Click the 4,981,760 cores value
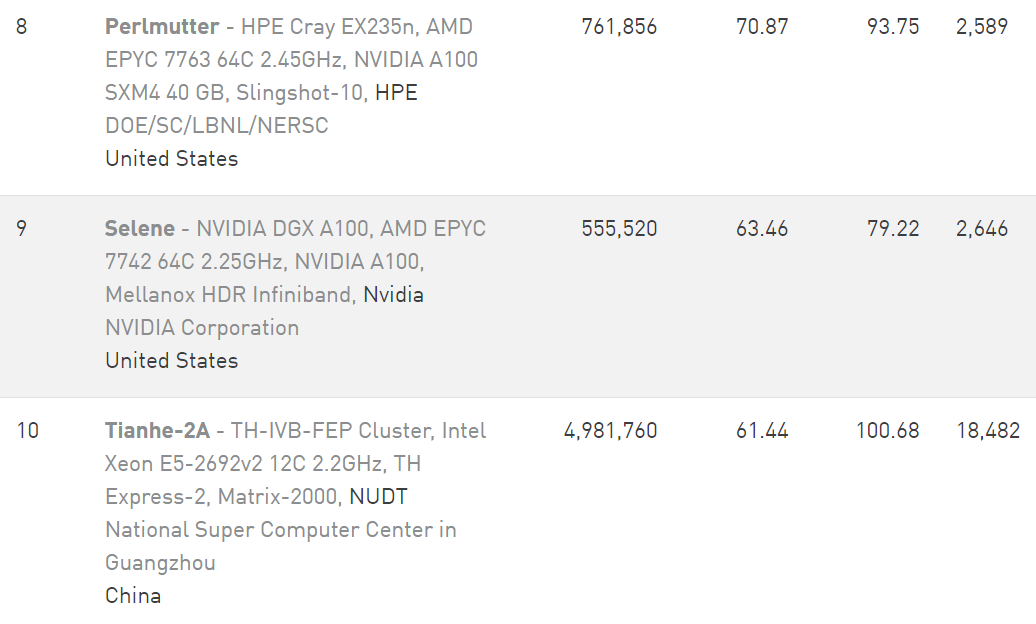1036x624 pixels. click(610, 431)
